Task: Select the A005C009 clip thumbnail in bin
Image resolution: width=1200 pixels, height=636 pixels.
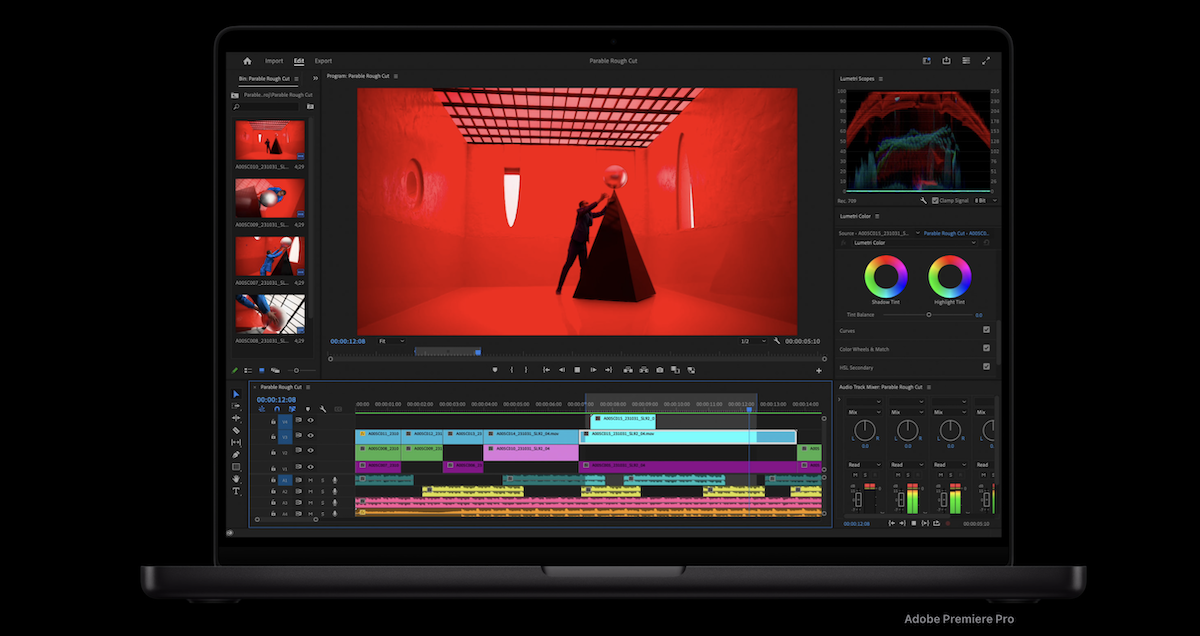Action: 270,198
